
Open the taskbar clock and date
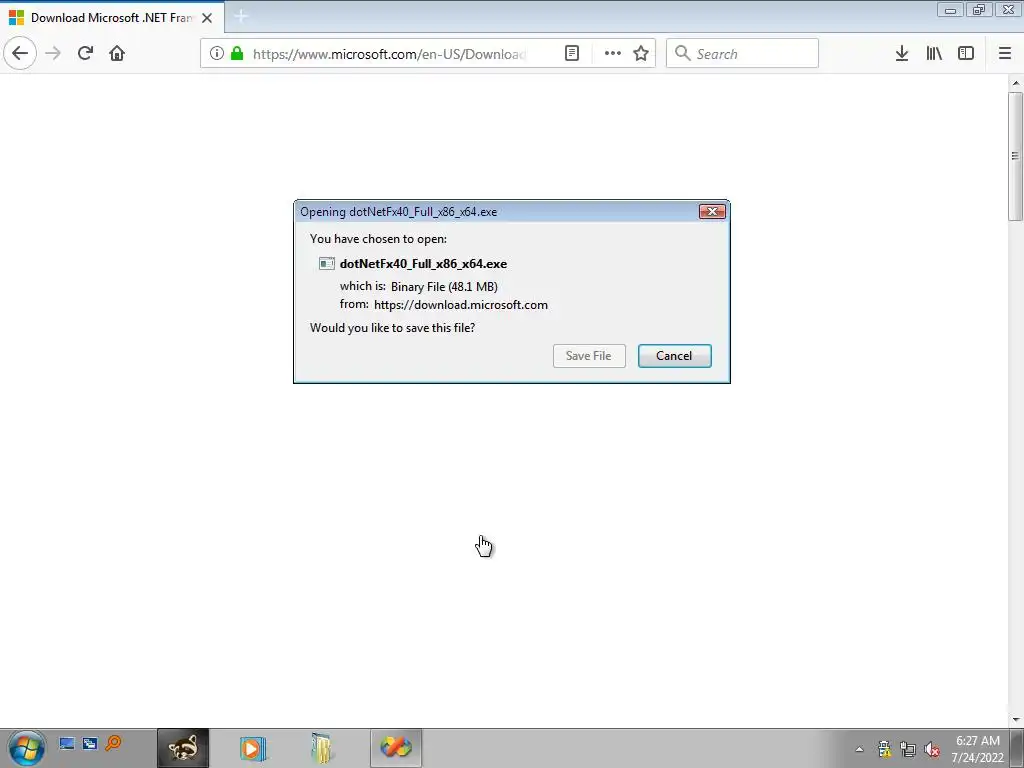tap(978, 749)
